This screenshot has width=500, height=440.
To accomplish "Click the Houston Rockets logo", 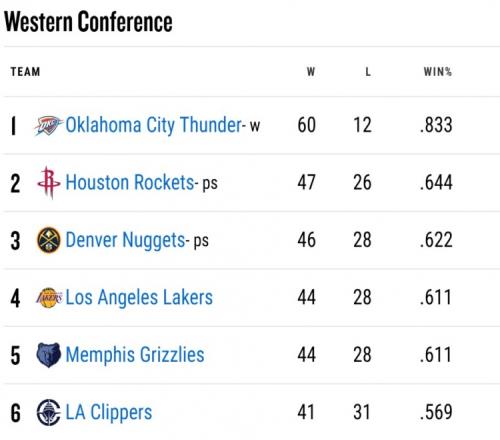I will 49,183.
